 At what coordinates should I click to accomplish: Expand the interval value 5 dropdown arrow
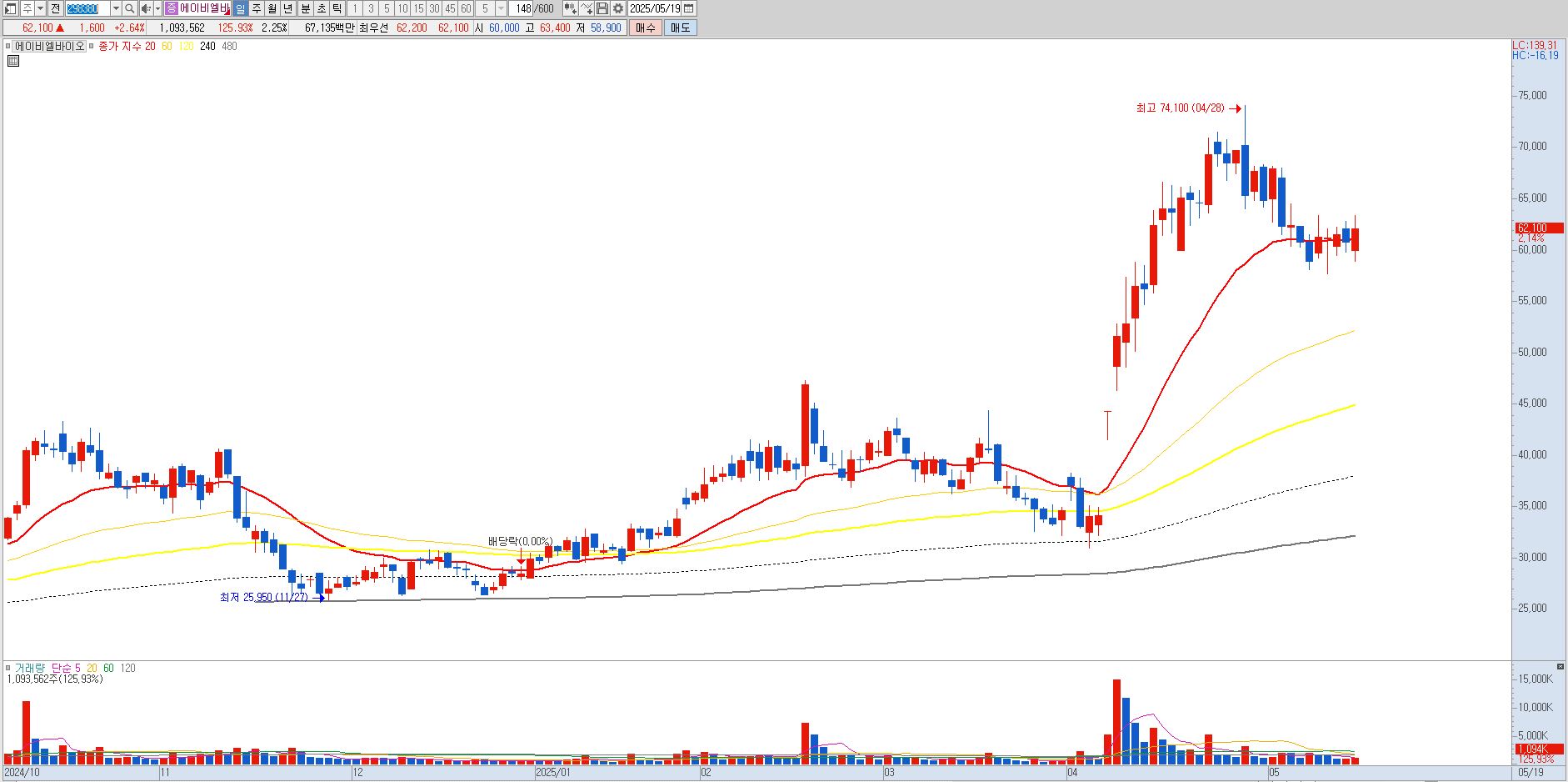[501, 8]
